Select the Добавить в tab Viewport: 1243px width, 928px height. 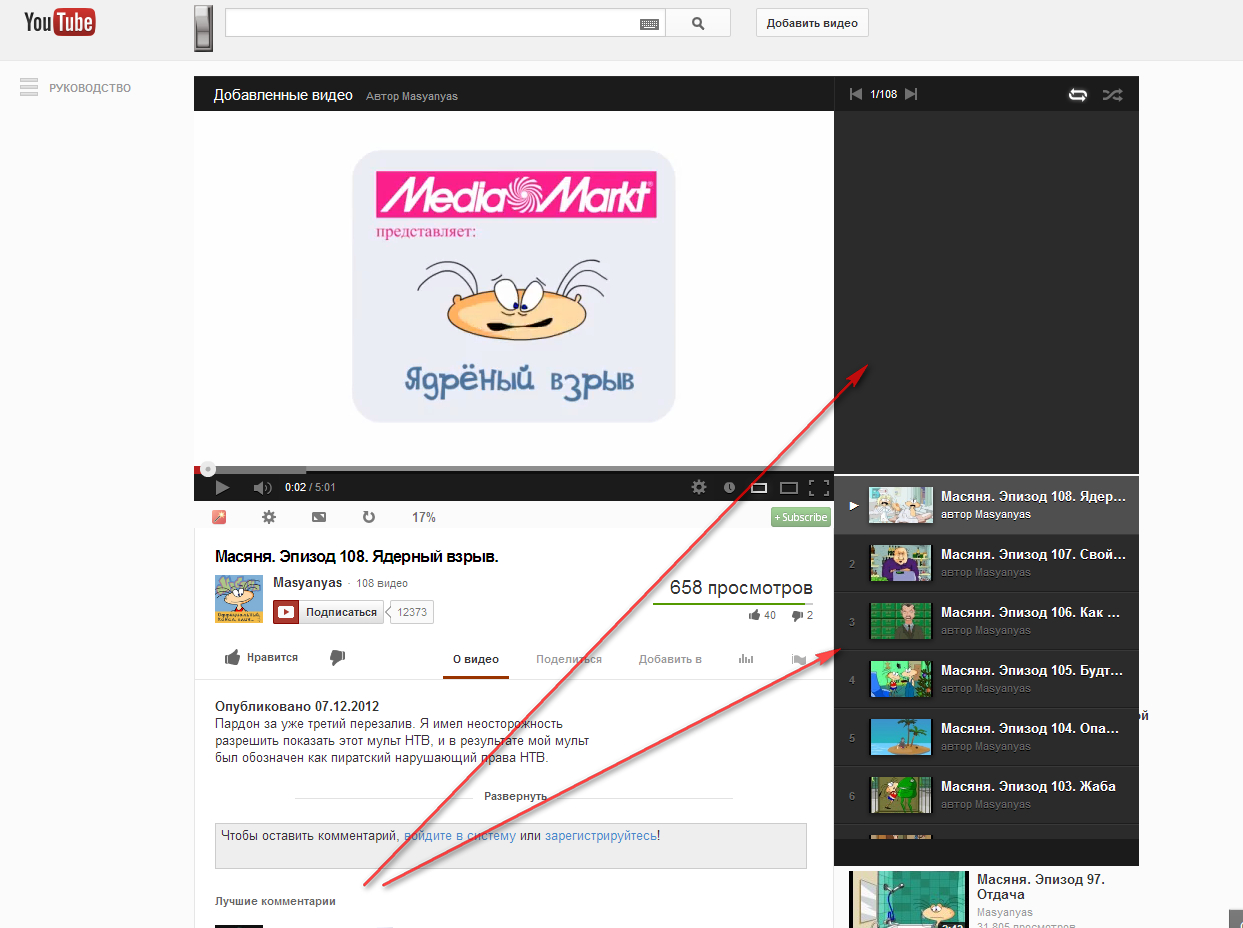point(670,659)
